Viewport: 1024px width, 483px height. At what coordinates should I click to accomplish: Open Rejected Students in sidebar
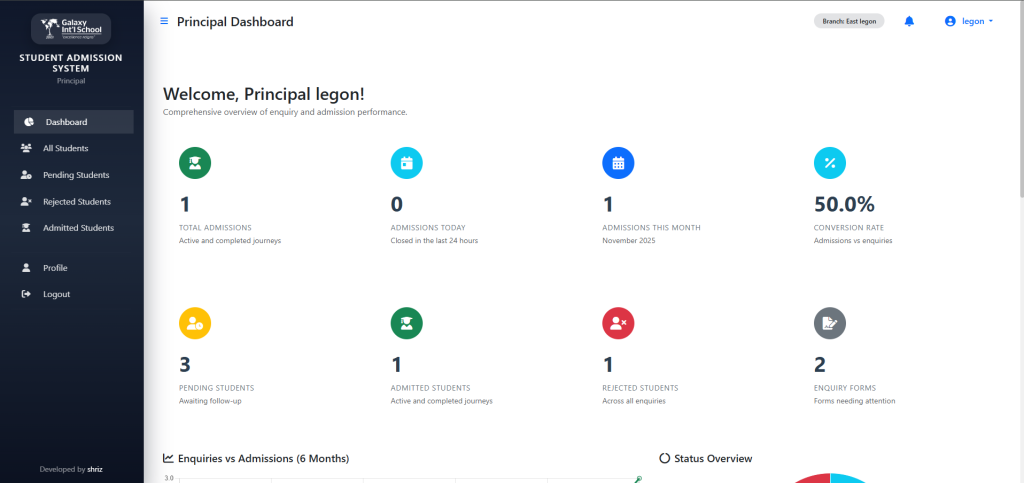76,201
